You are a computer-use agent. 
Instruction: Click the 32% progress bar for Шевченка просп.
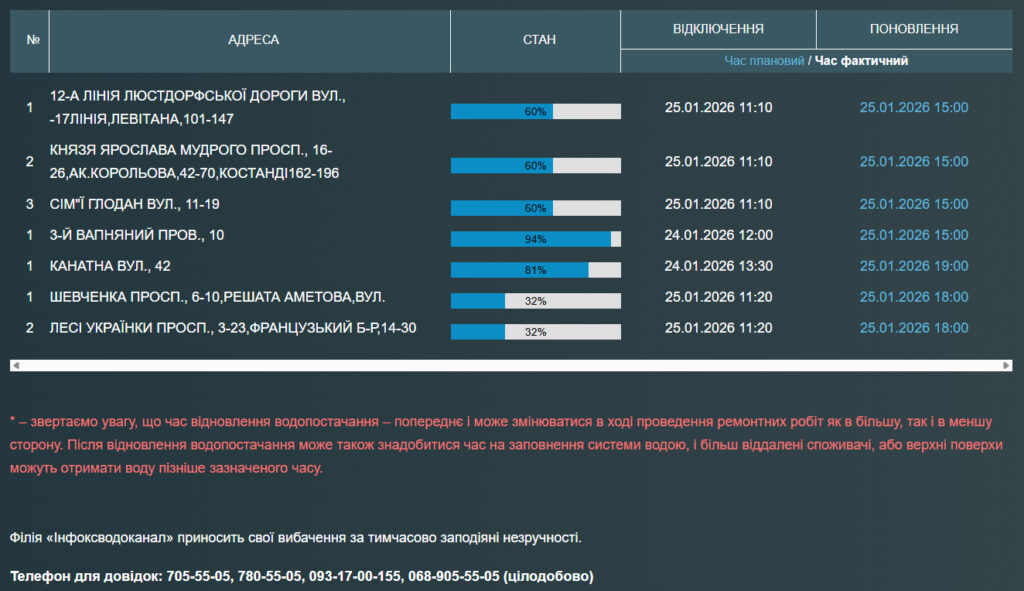[x=535, y=301]
